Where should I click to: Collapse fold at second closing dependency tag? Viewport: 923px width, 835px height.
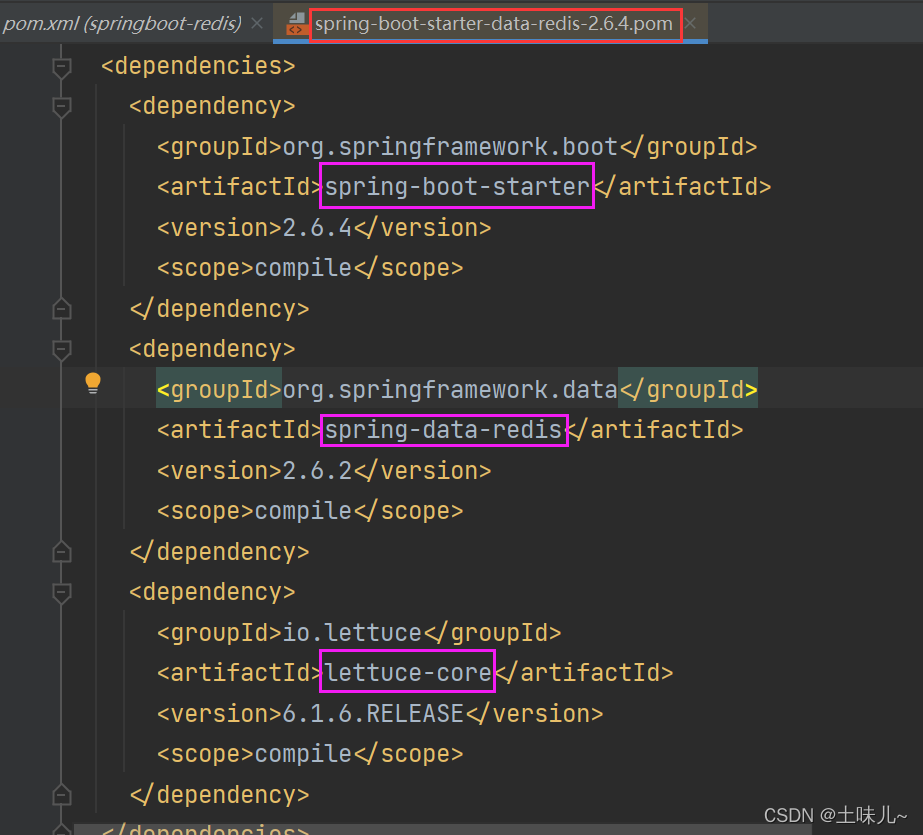pyautogui.click(x=62, y=552)
